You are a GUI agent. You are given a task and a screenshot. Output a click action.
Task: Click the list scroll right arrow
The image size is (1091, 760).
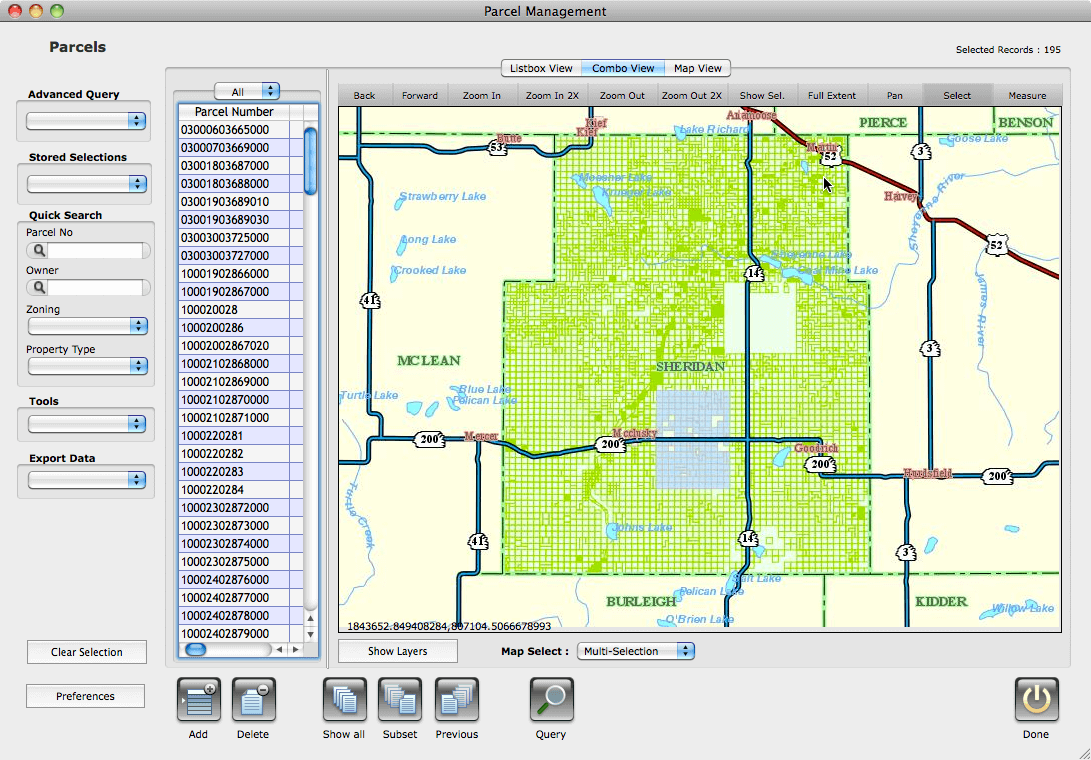(x=296, y=649)
